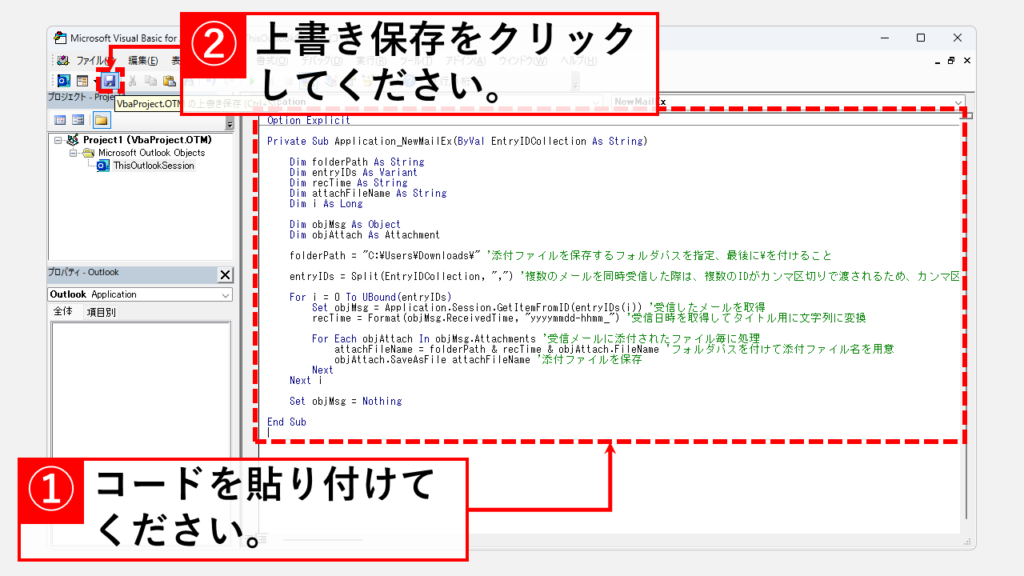Open the ファイル menu

95,61
